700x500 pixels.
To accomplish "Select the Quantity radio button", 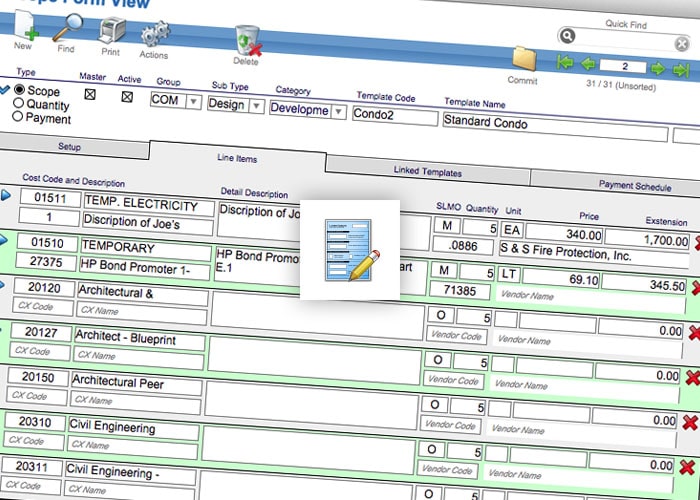I will pyautogui.click(x=18, y=103).
